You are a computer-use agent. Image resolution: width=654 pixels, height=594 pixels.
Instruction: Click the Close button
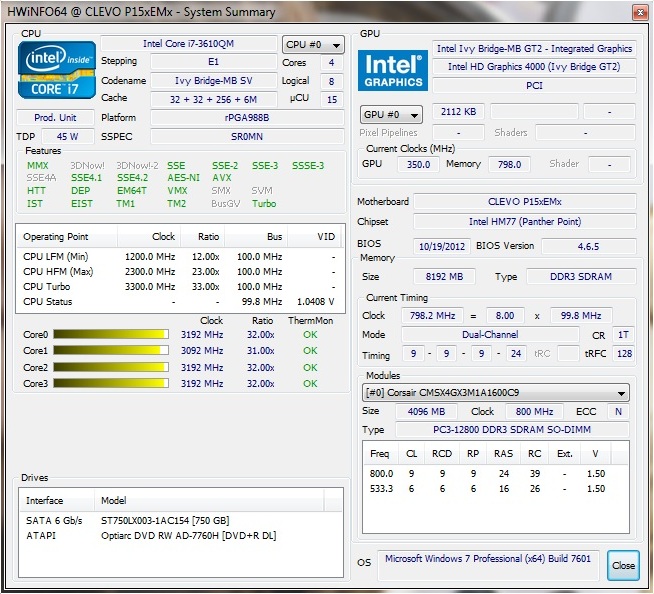pos(623,565)
